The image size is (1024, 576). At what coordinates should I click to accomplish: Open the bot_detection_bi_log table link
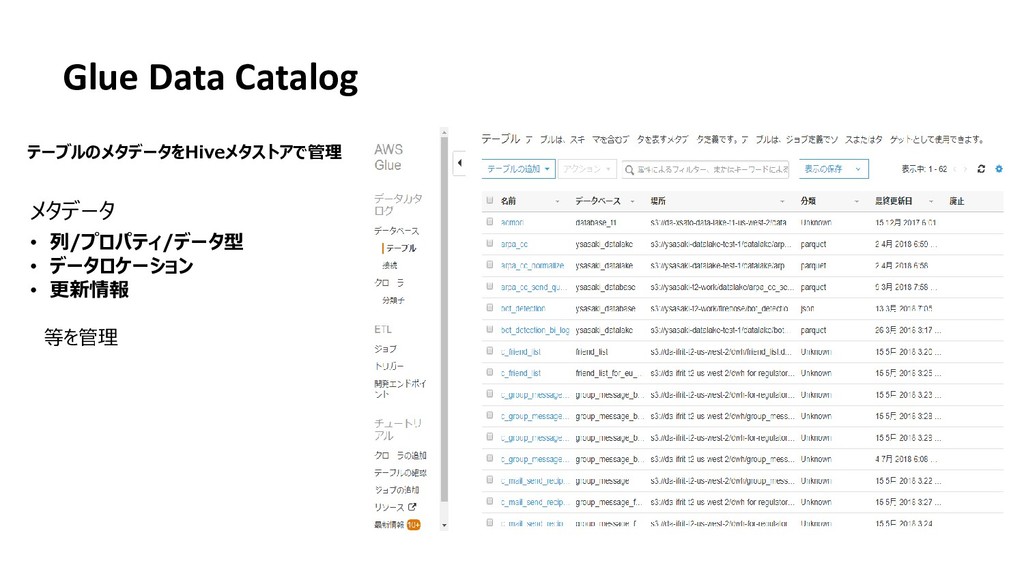[535, 330]
